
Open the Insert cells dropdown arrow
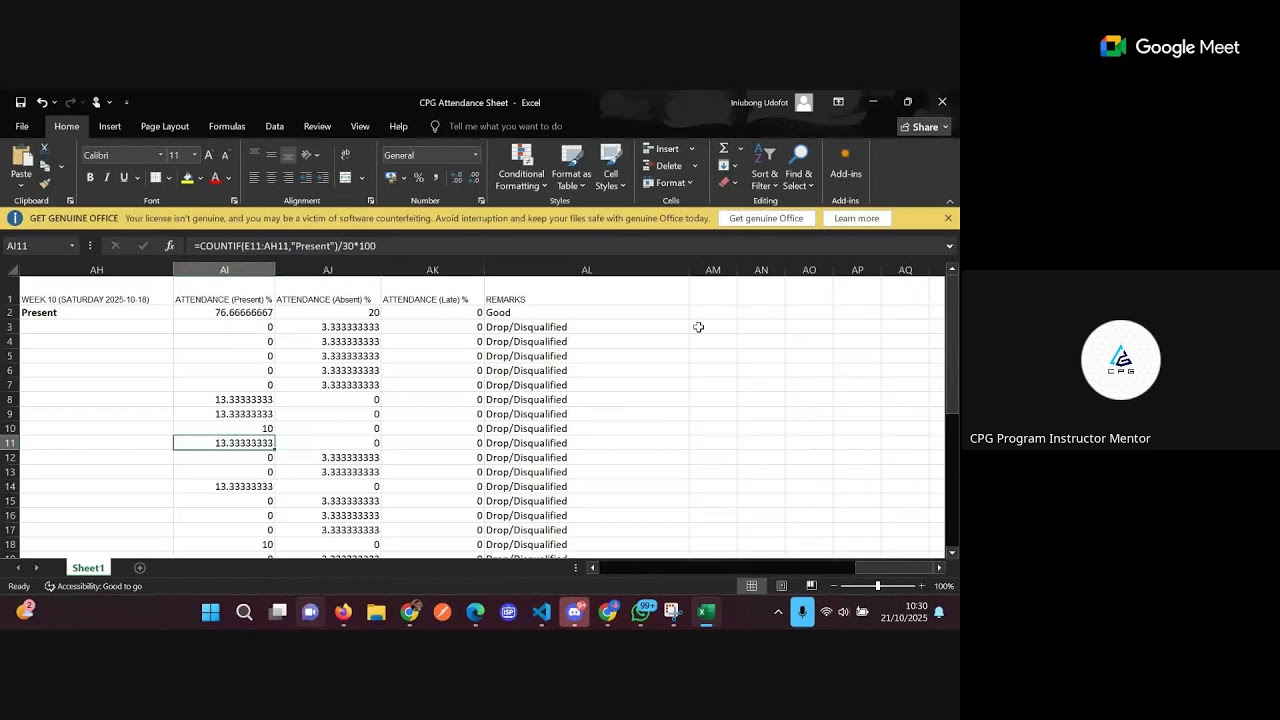click(692, 149)
